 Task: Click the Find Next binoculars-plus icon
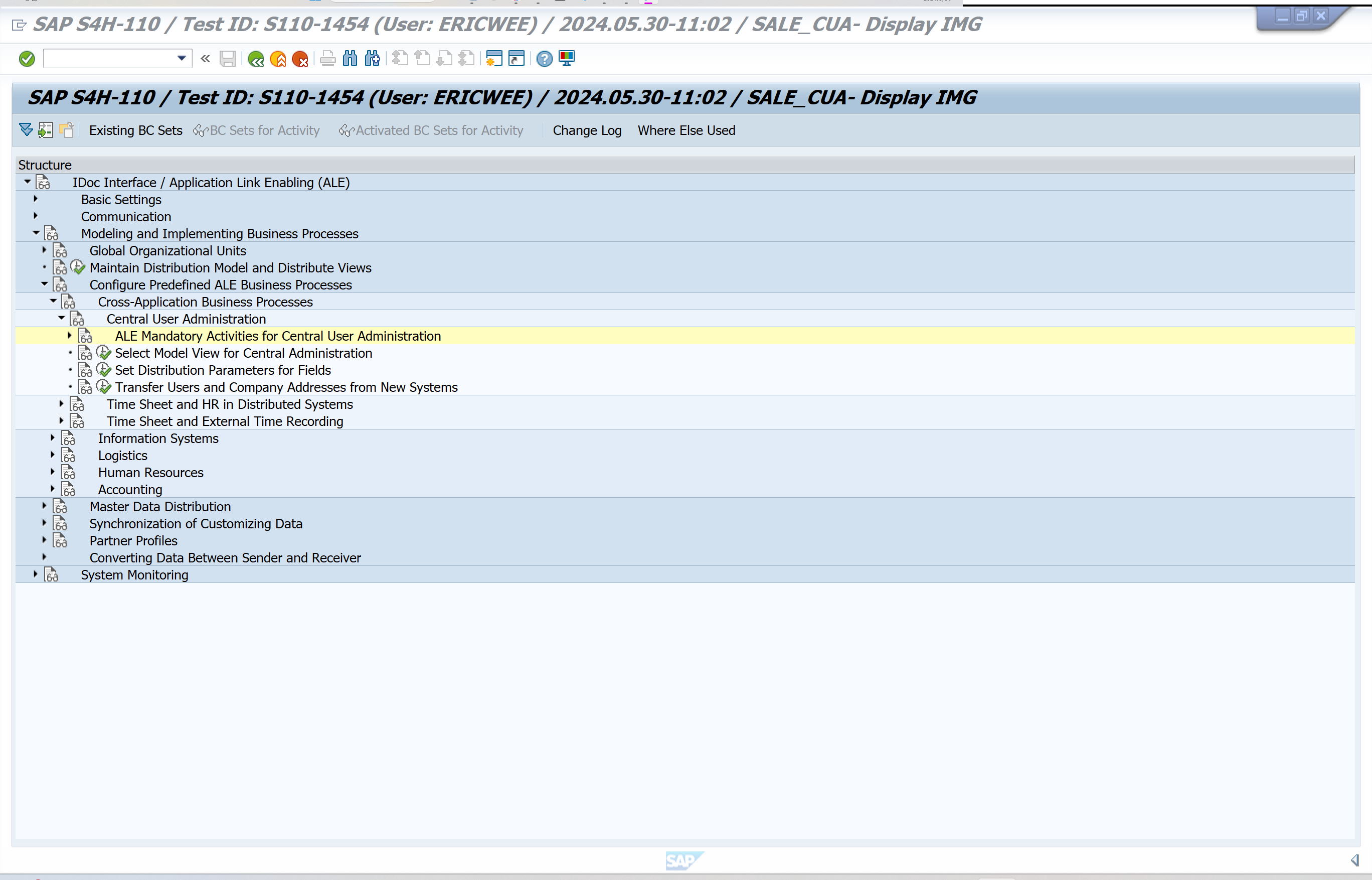click(x=372, y=58)
